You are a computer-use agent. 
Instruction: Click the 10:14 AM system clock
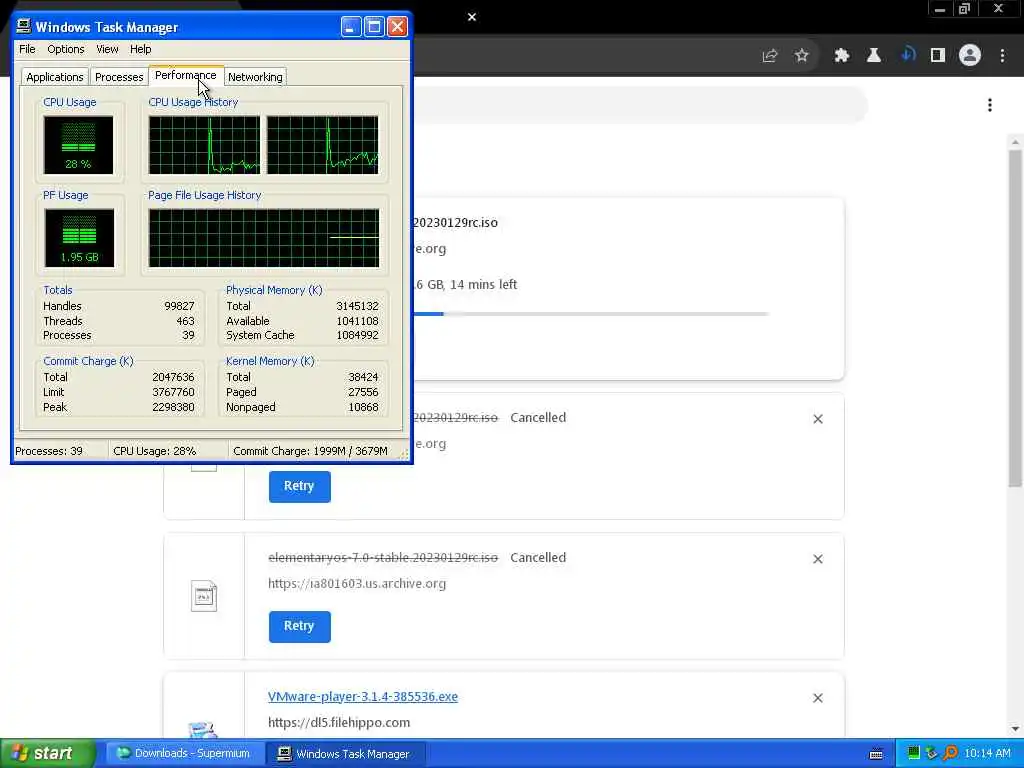tap(987, 754)
